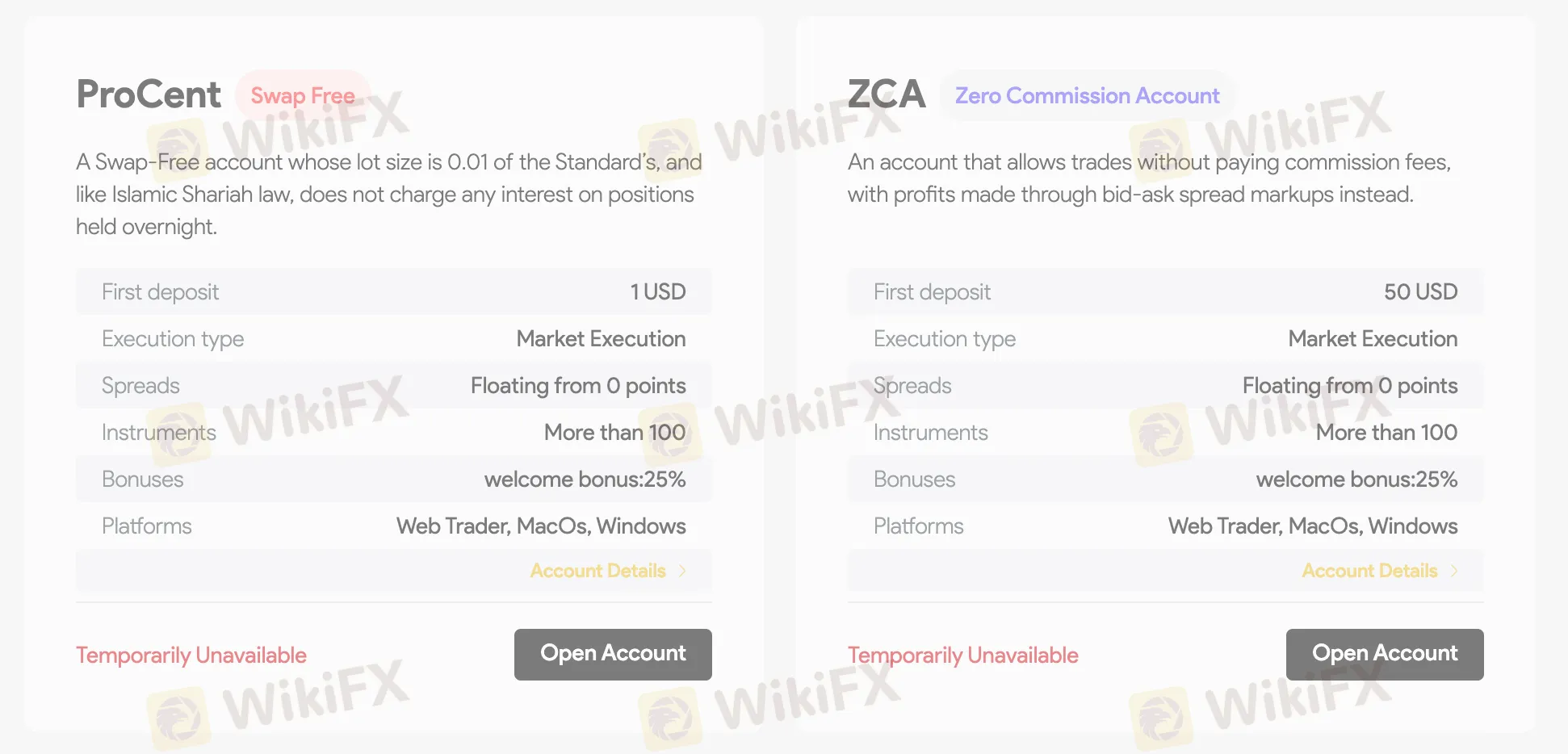Click the Zero Commission Account badge
The height and width of the screenshot is (754, 1568).
tap(1087, 95)
